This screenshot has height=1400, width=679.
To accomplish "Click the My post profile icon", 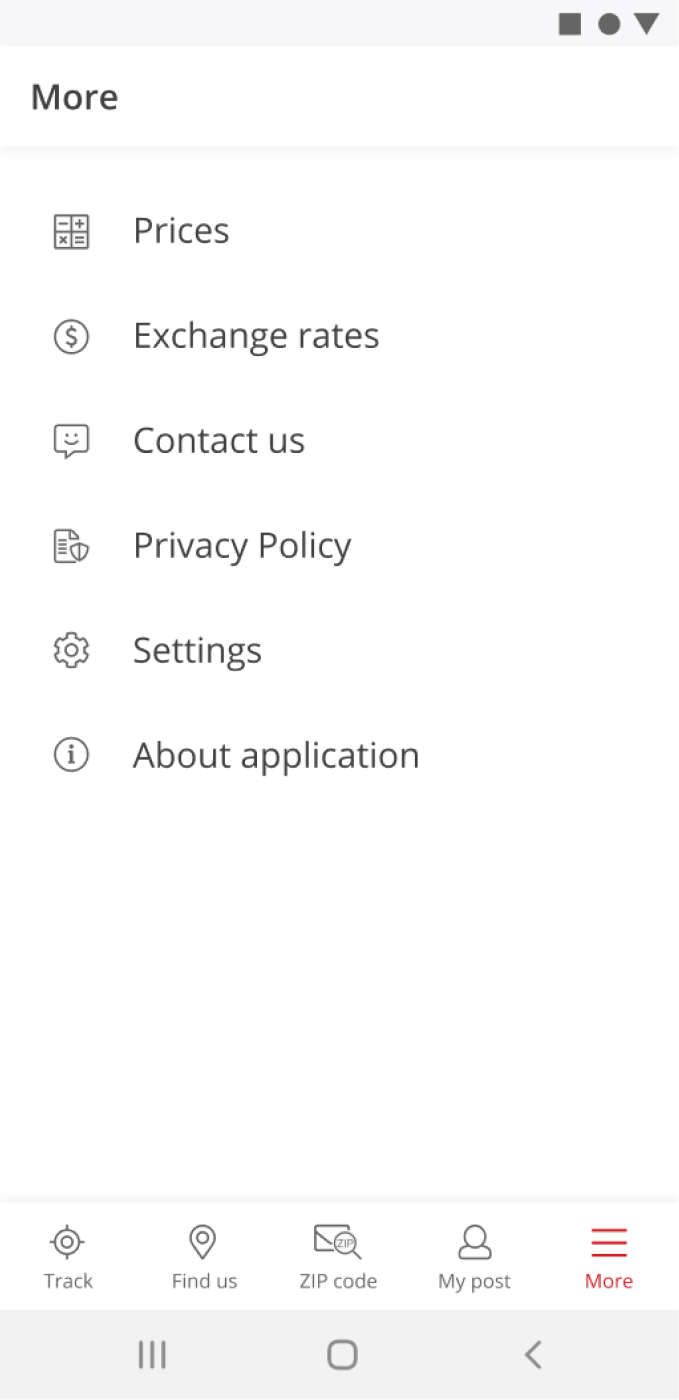I will coord(474,1242).
